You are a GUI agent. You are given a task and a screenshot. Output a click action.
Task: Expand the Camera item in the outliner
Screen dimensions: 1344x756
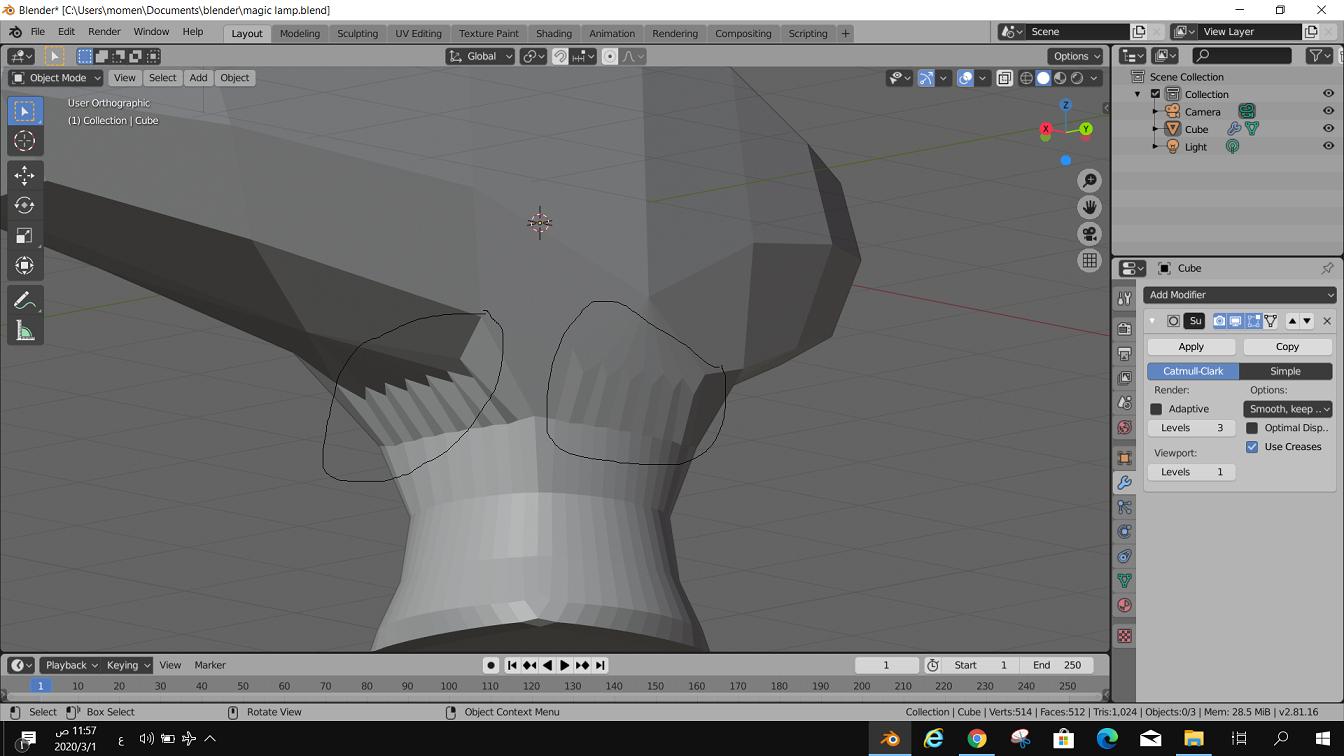point(1154,112)
